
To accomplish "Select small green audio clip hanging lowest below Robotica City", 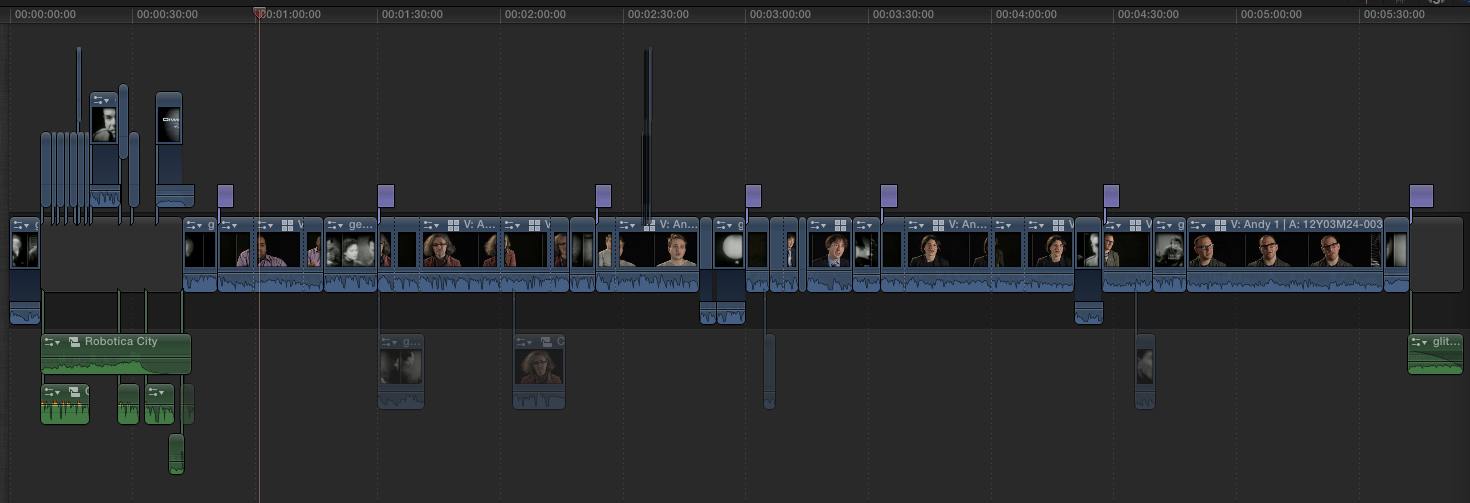I will click(177, 453).
